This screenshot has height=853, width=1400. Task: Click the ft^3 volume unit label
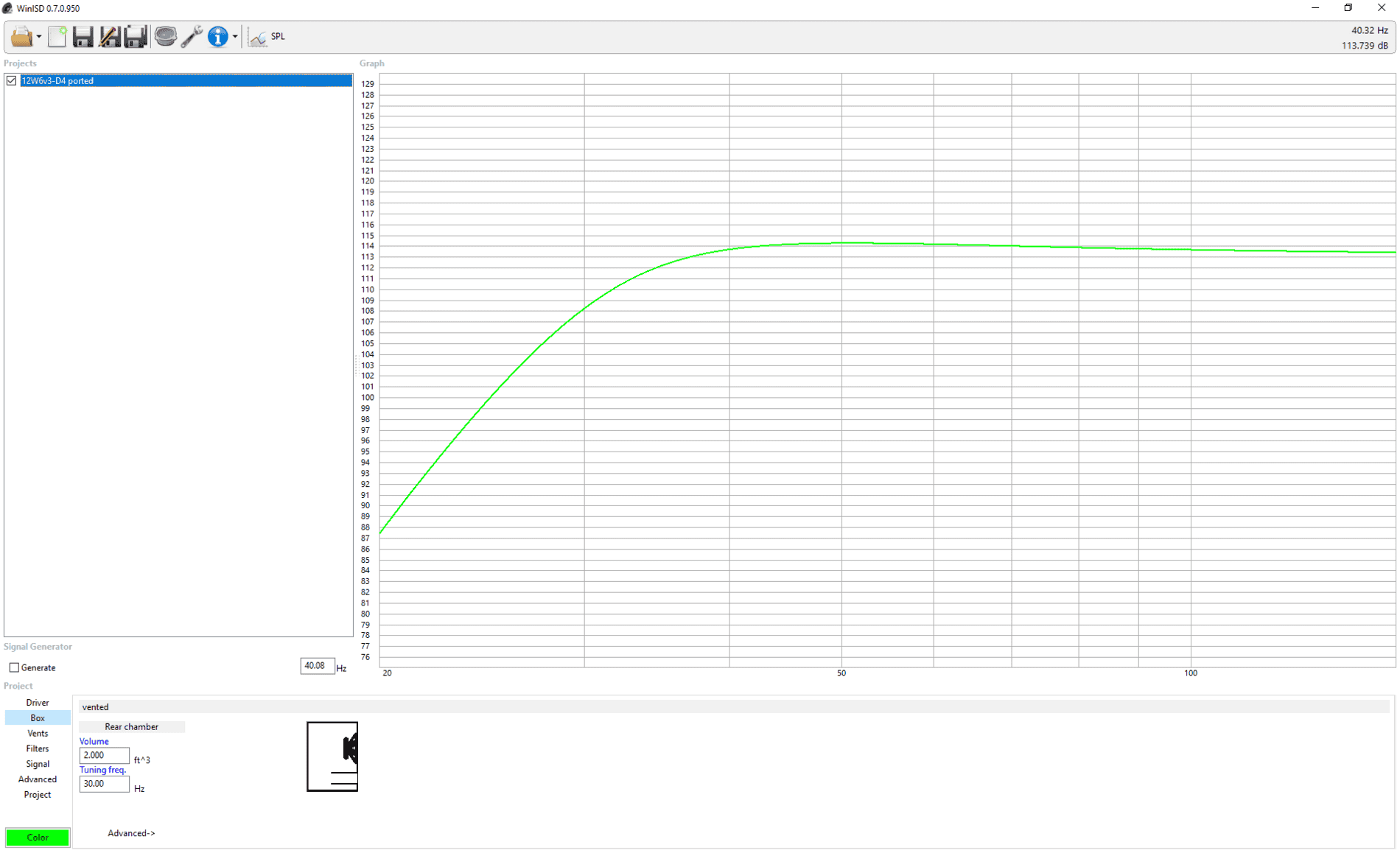pyautogui.click(x=142, y=760)
